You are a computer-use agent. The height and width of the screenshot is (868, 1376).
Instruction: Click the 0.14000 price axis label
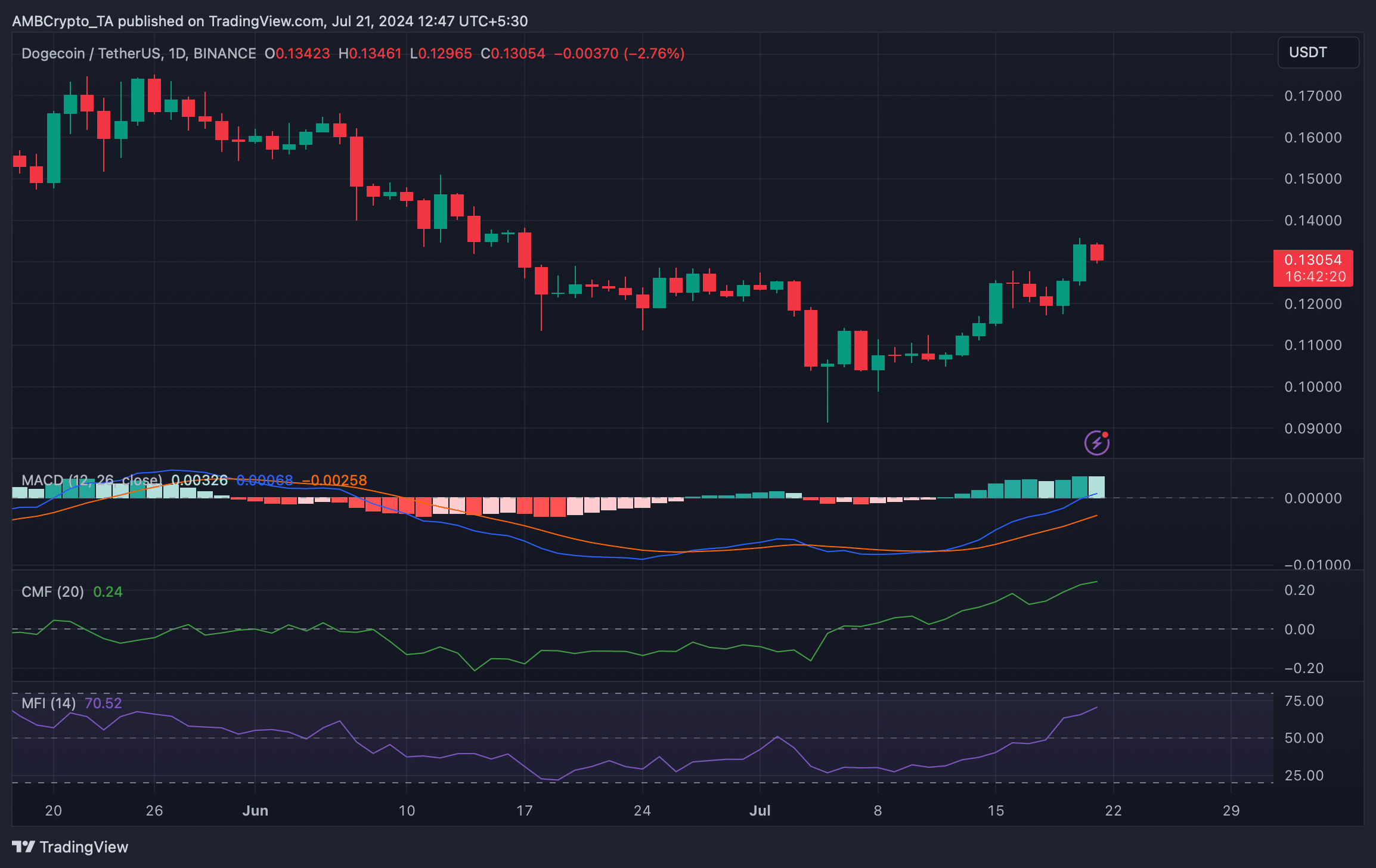pyautogui.click(x=1313, y=221)
